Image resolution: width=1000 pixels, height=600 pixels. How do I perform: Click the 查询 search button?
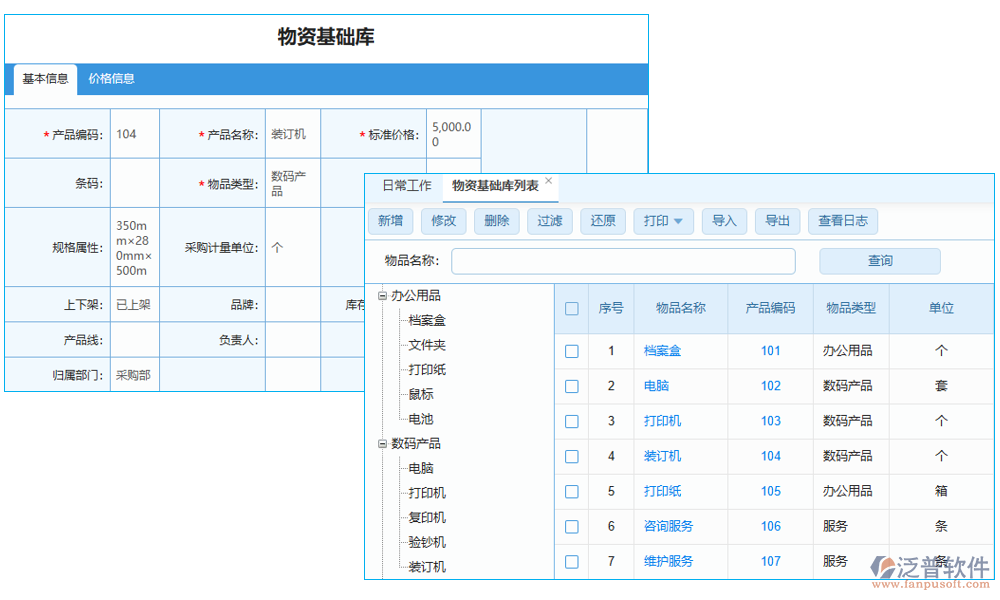pyautogui.click(x=879, y=260)
